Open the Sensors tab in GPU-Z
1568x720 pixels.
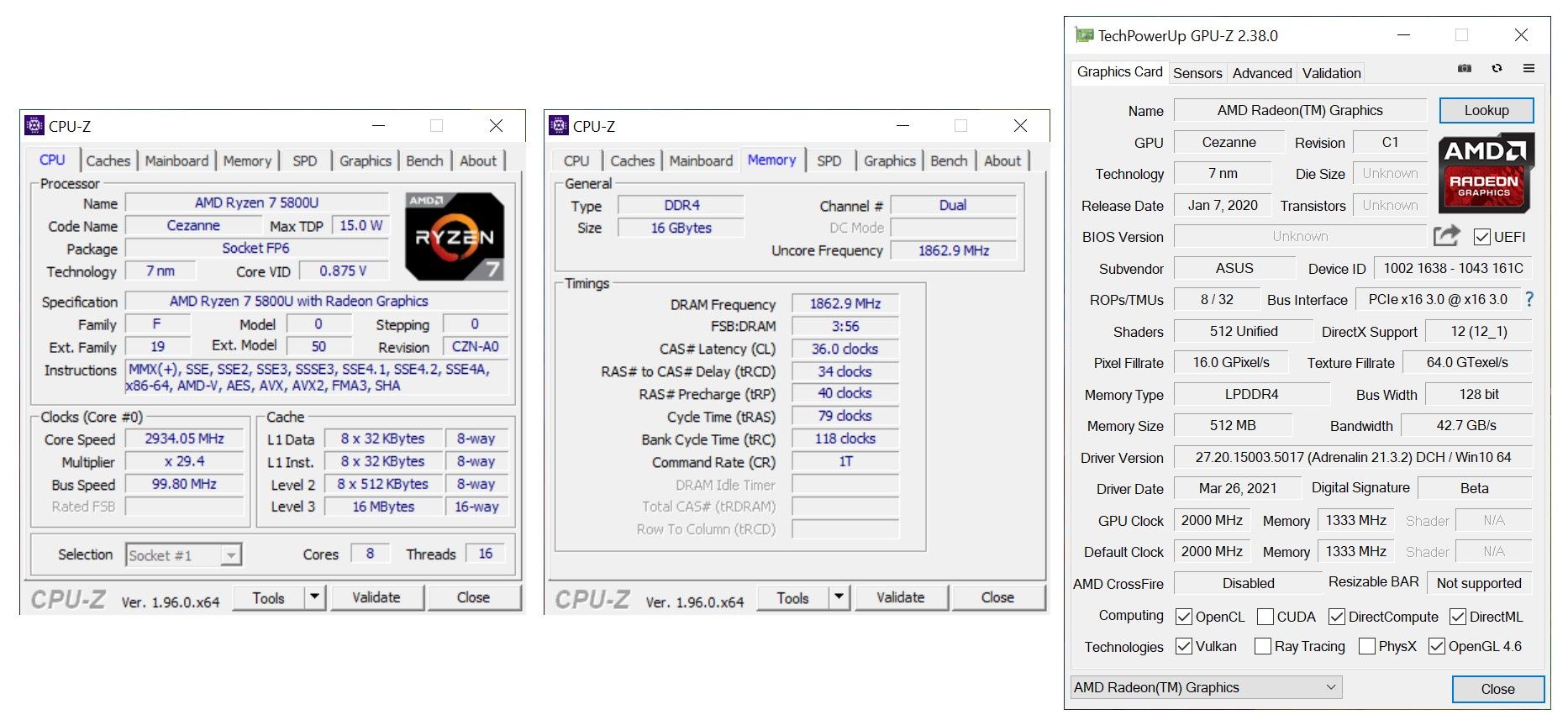point(1197,73)
